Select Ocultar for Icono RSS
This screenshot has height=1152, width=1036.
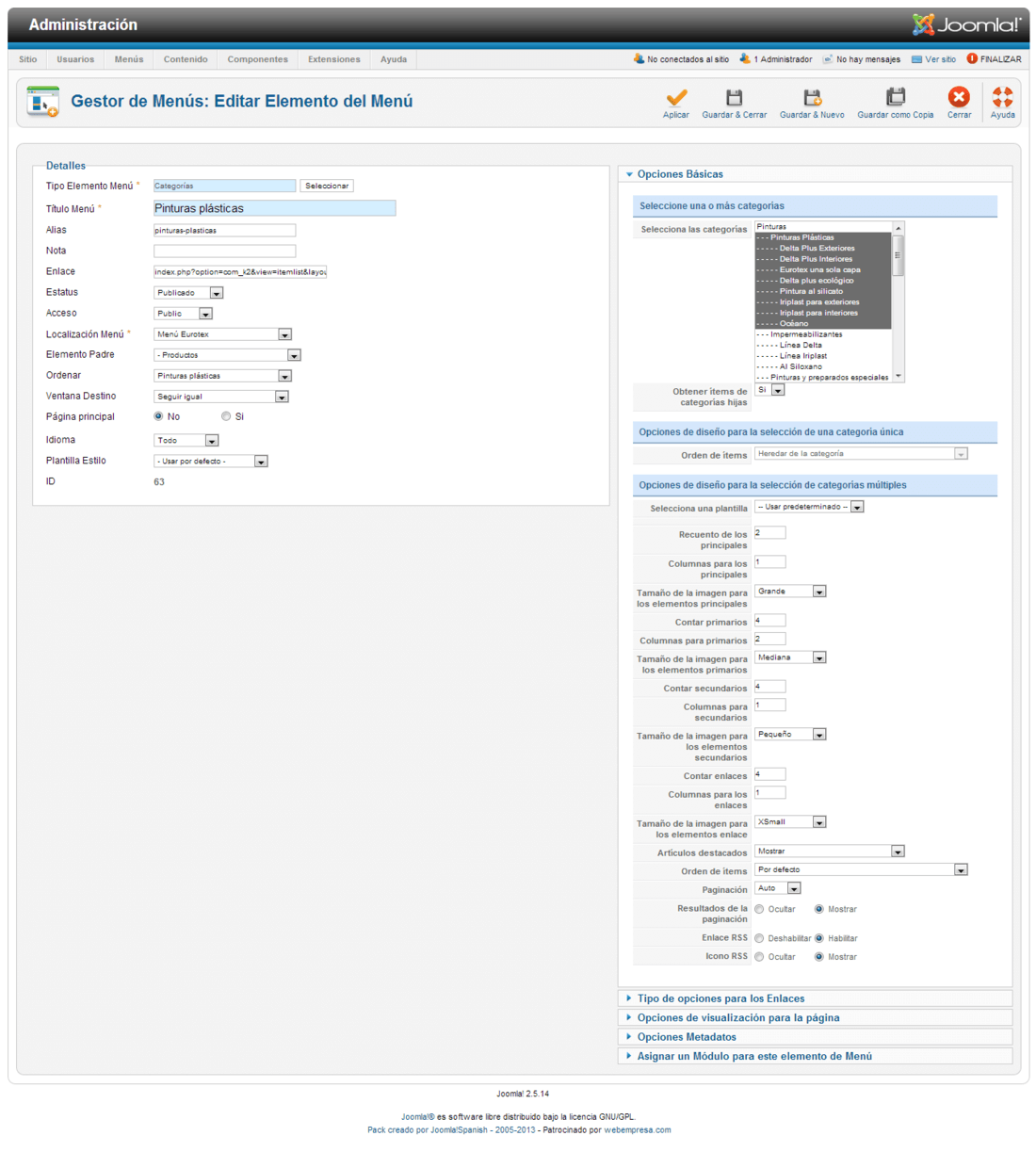click(x=759, y=957)
